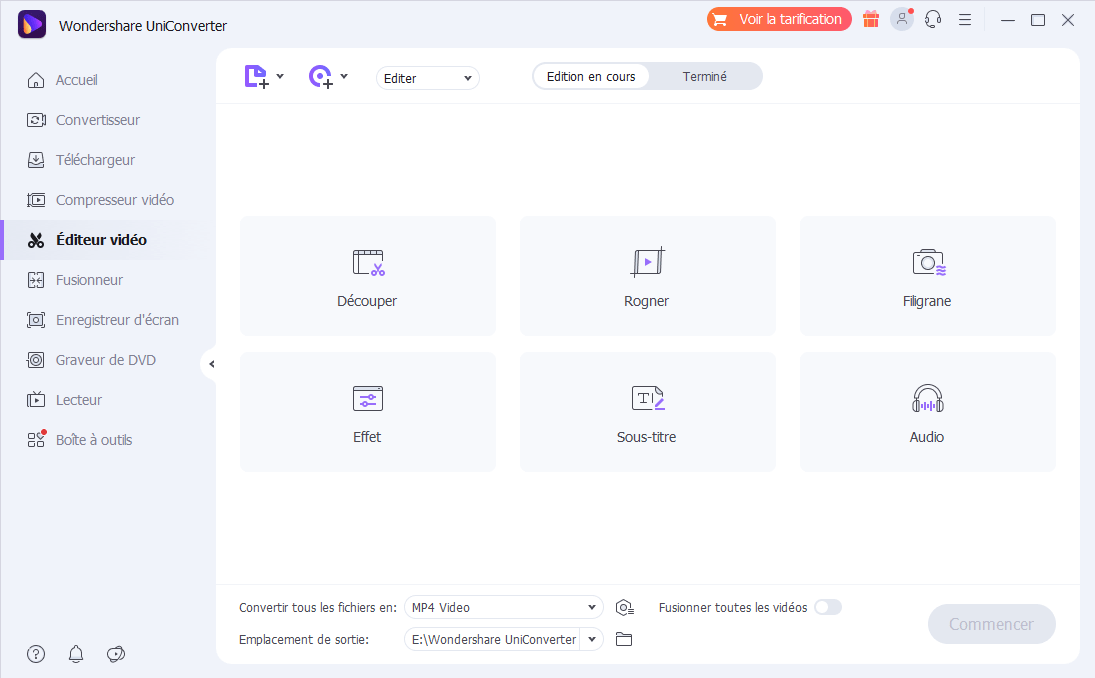Toggle Fusionner toutes les vidéos switch

[828, 607]
